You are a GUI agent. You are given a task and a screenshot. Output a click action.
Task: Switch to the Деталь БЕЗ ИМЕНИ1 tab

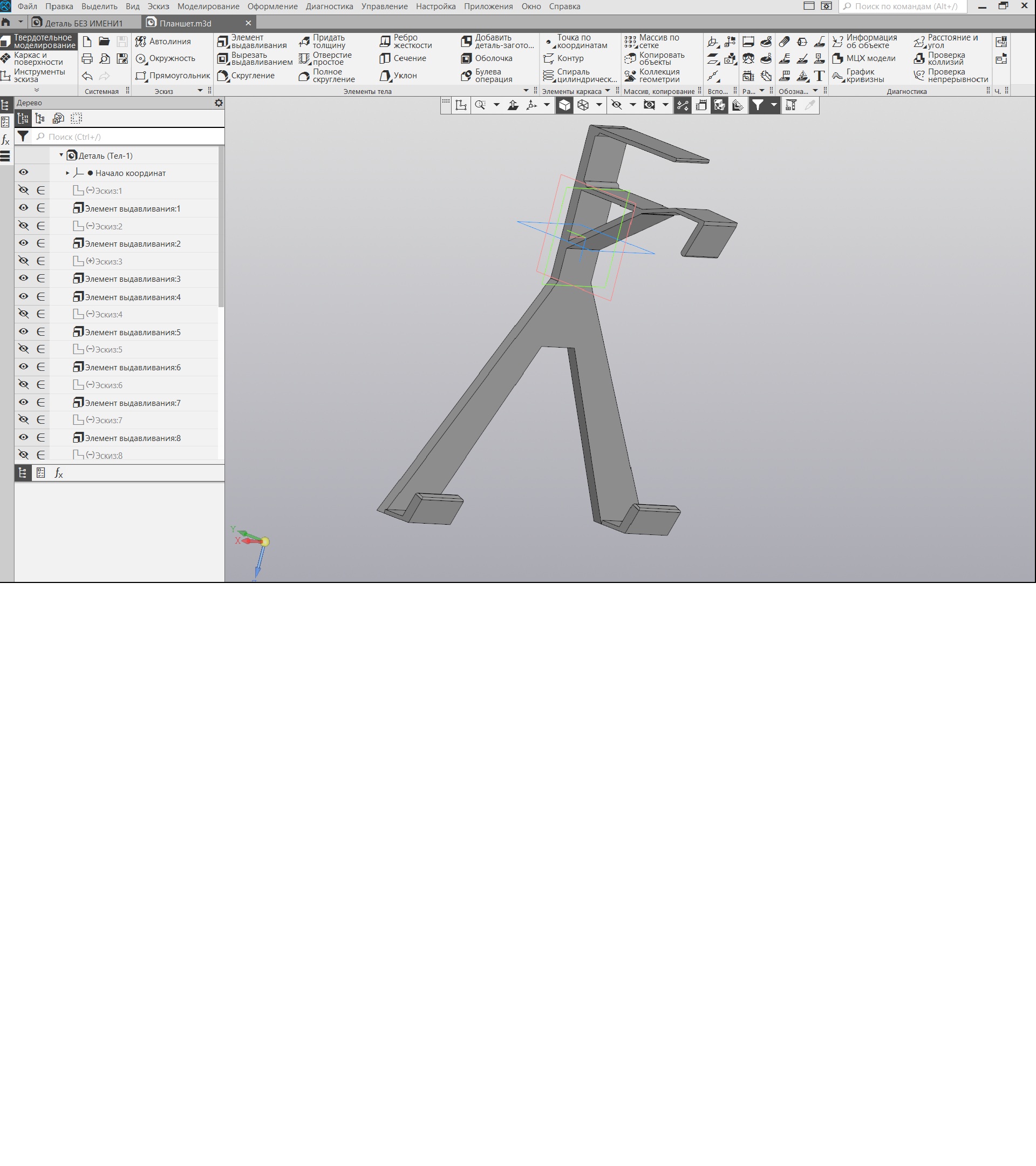[x=84, y=23]
